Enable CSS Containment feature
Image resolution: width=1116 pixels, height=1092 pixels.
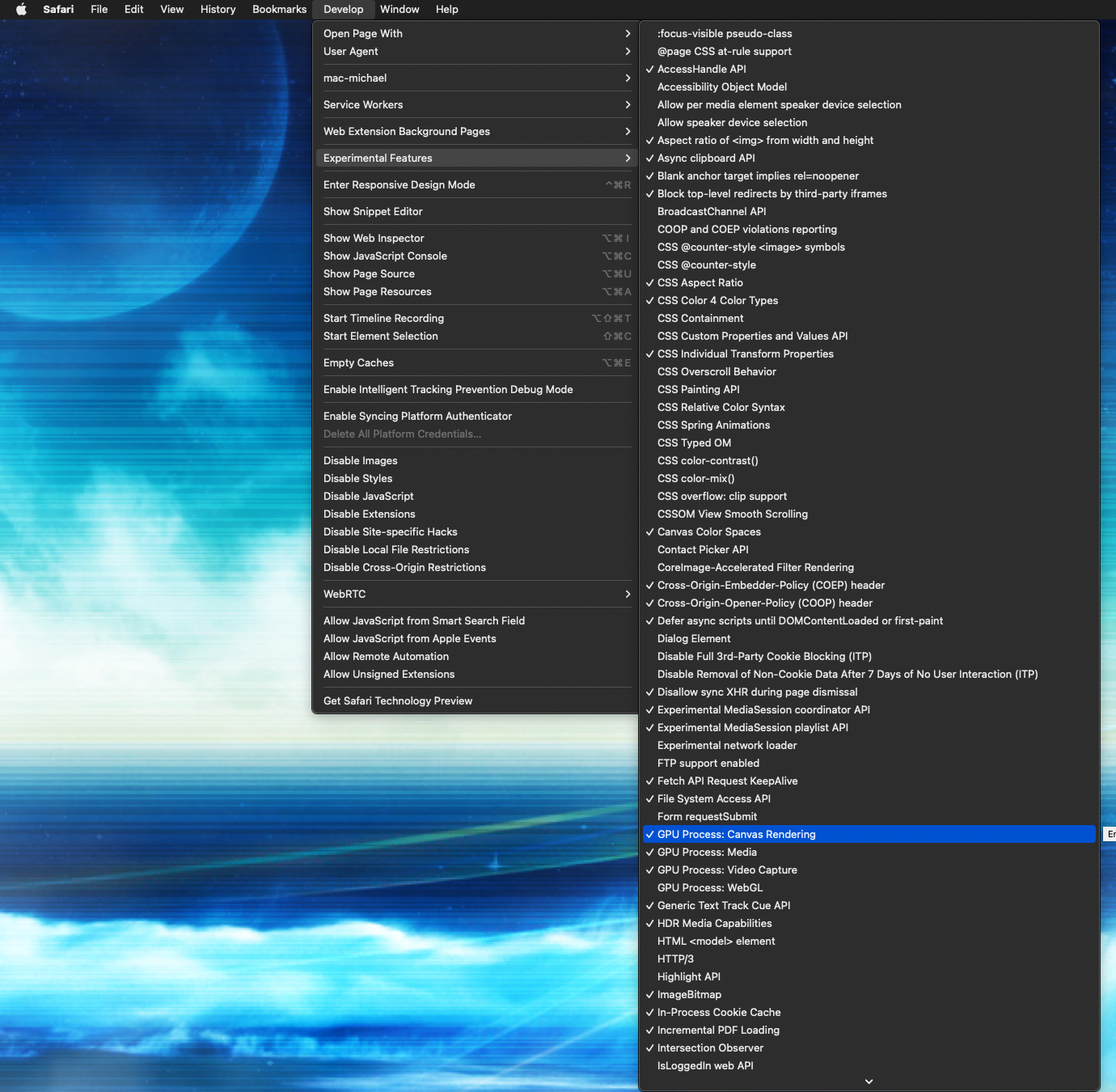(x=869, y=318)
